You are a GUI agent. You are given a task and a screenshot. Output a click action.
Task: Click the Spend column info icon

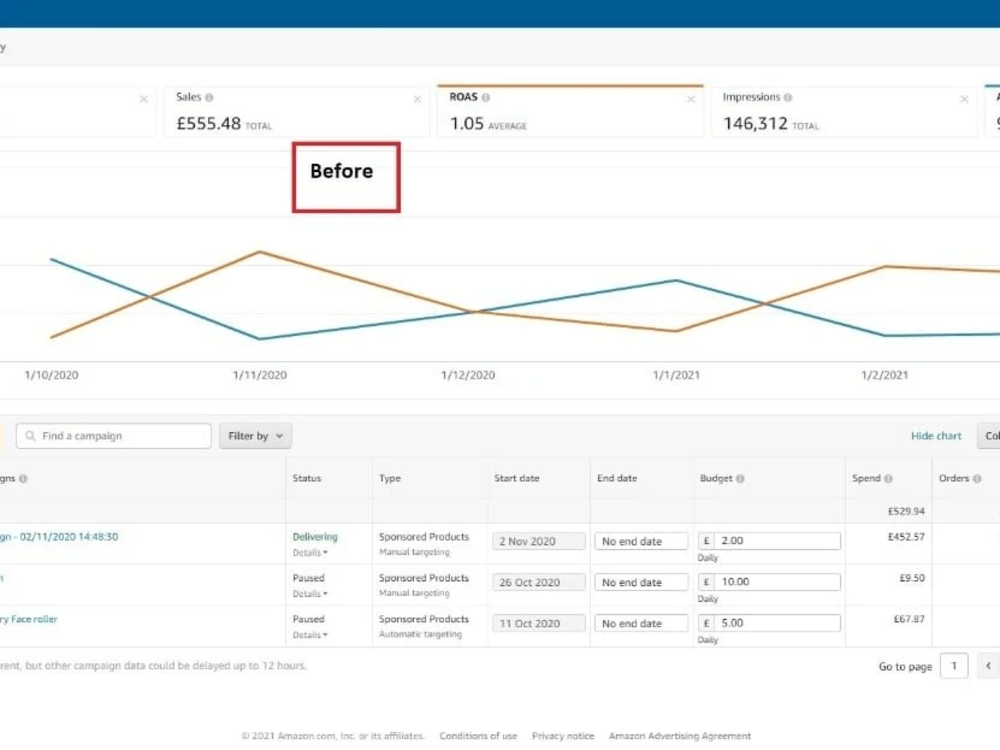pos(888,479)
